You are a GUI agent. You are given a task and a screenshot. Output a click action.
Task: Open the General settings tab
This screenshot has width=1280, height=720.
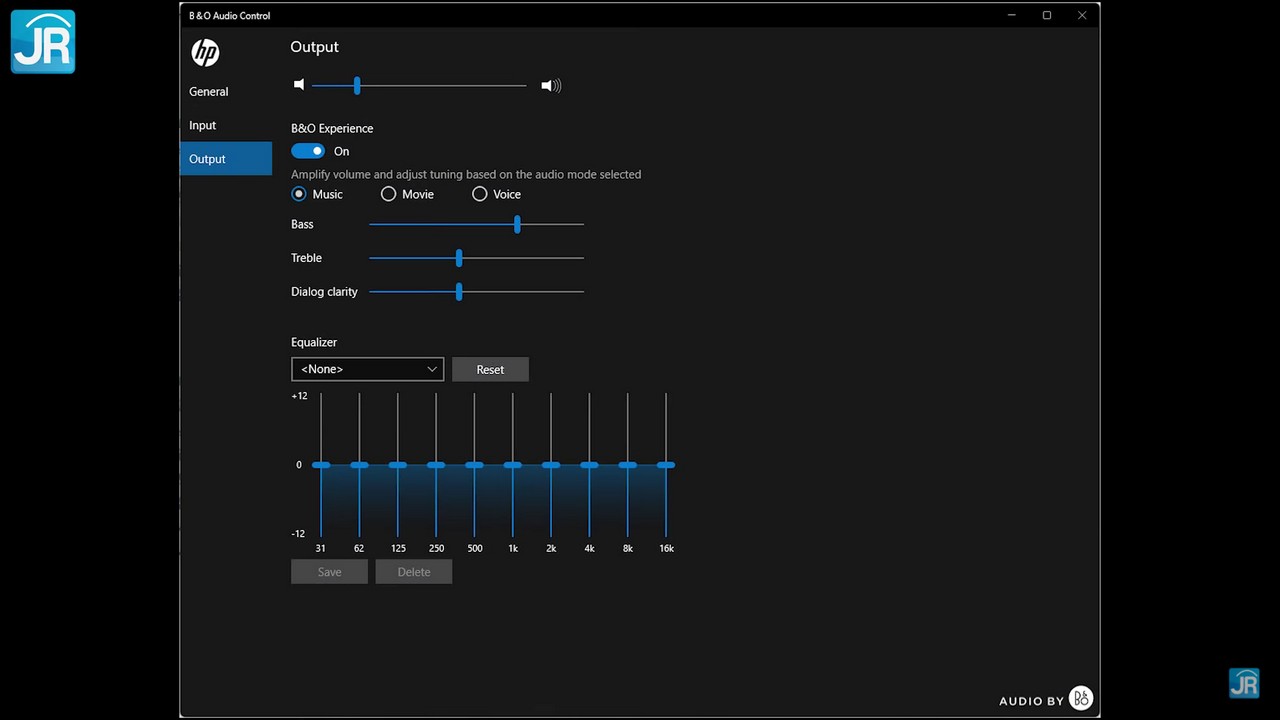209,92
